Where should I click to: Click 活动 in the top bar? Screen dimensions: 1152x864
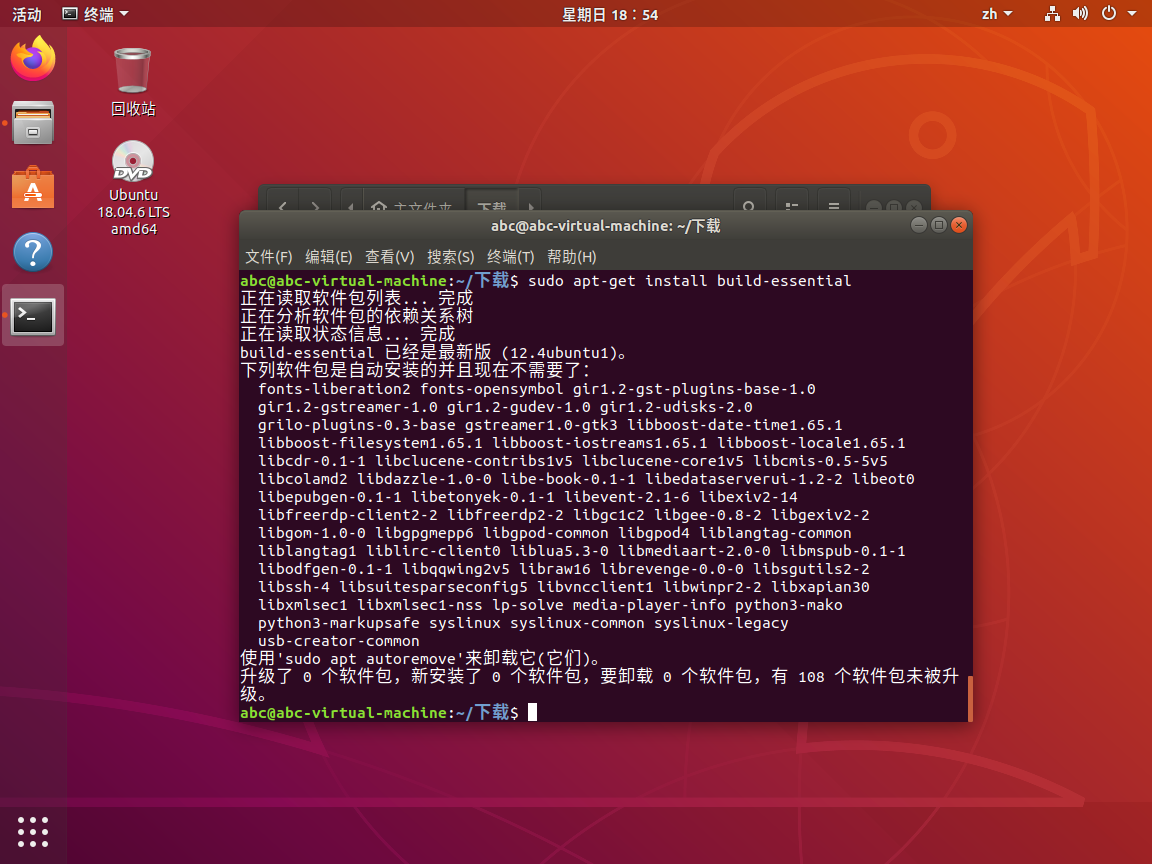pyautogui.click(x=25, y=13)
